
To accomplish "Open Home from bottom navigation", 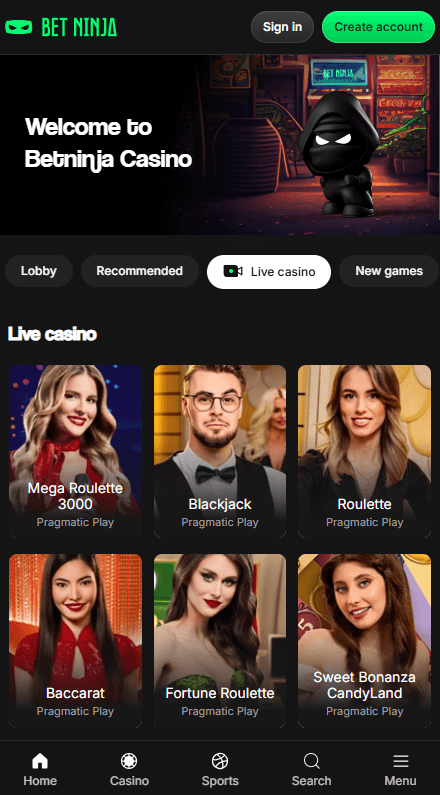I will pos(40,769).
